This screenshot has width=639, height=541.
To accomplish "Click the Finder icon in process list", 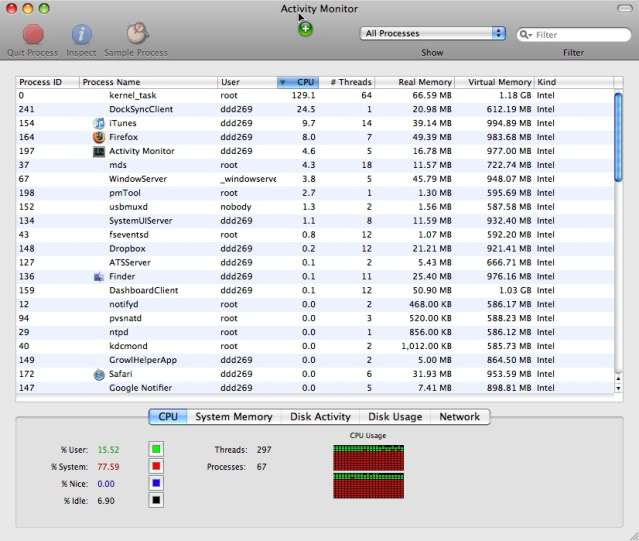I will tap(99, 277).
